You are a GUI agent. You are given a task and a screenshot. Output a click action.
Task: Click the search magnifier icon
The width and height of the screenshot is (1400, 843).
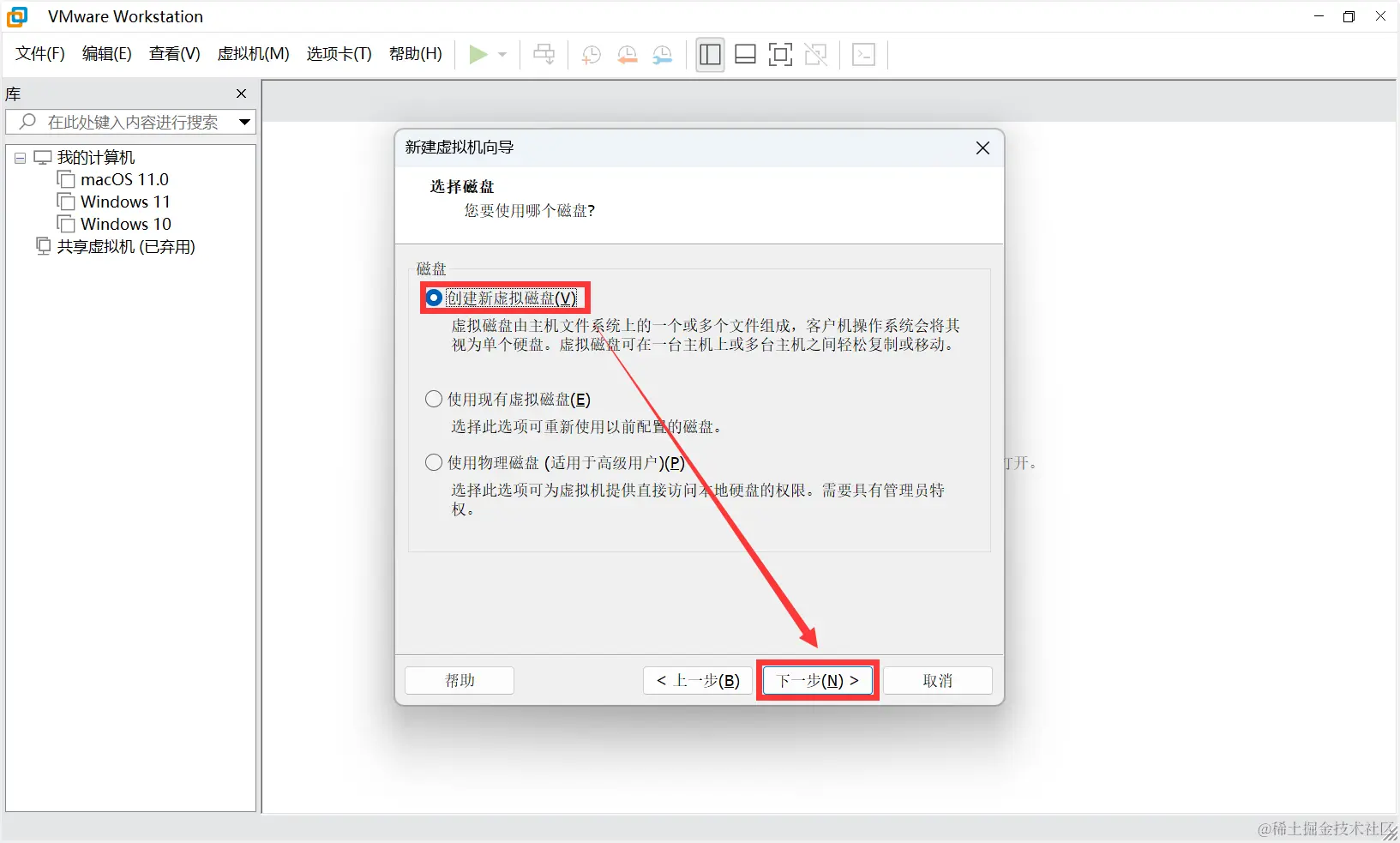(x=27, y=121)
